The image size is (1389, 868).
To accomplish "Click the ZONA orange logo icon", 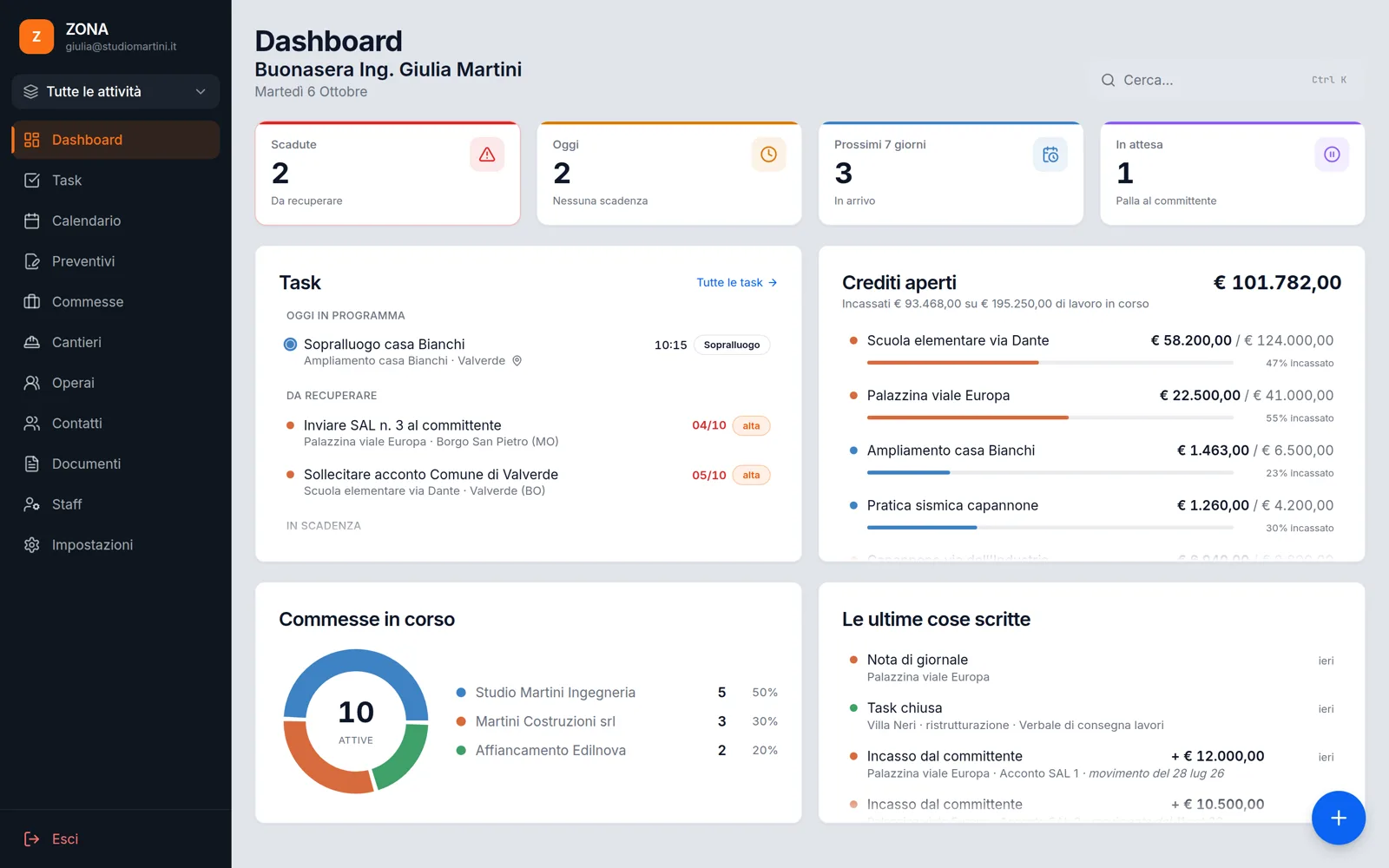I will pyautogui.click(x=36, y=36).
